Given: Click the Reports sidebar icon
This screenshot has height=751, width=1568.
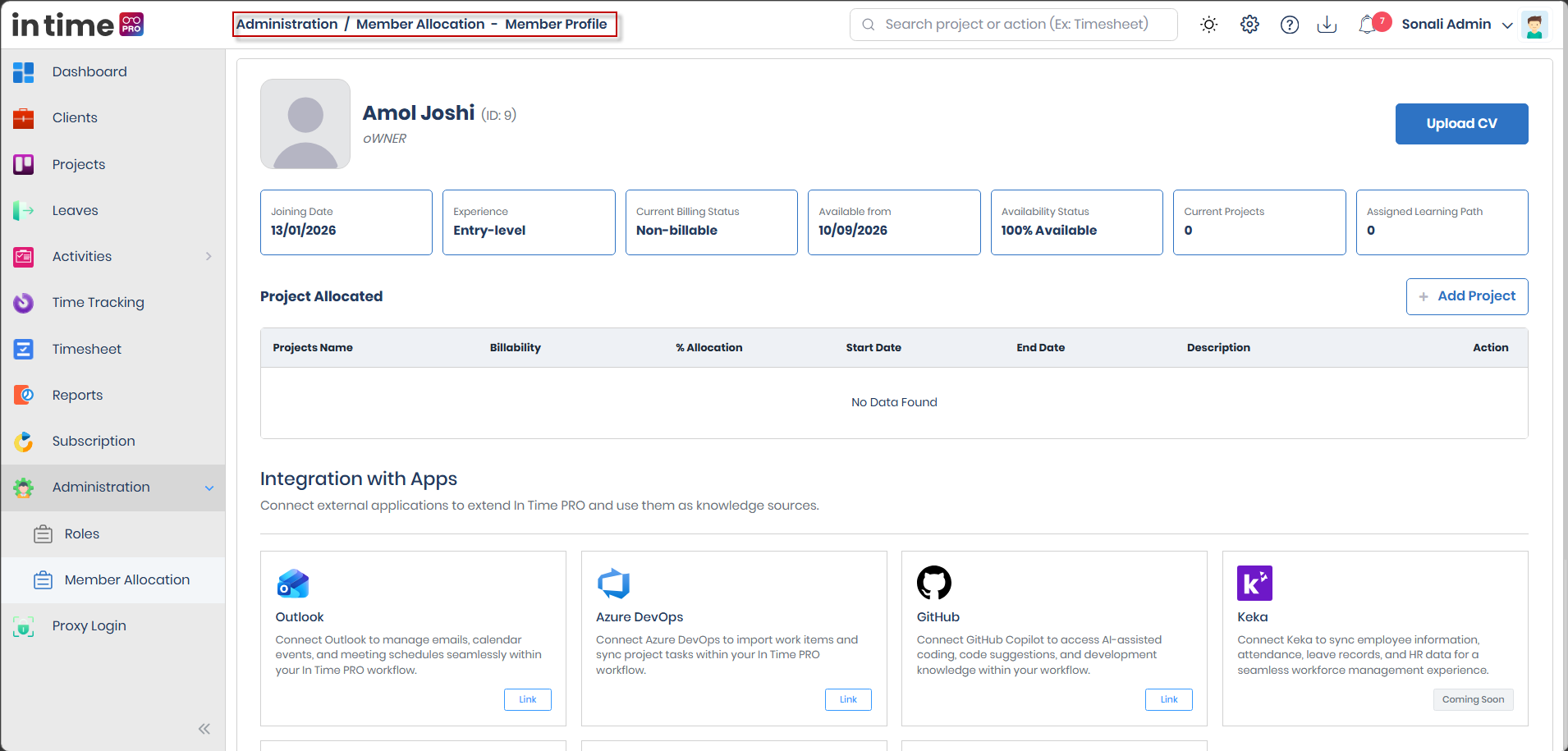Looking at the screenshot, I should click(x=24, y=395).
